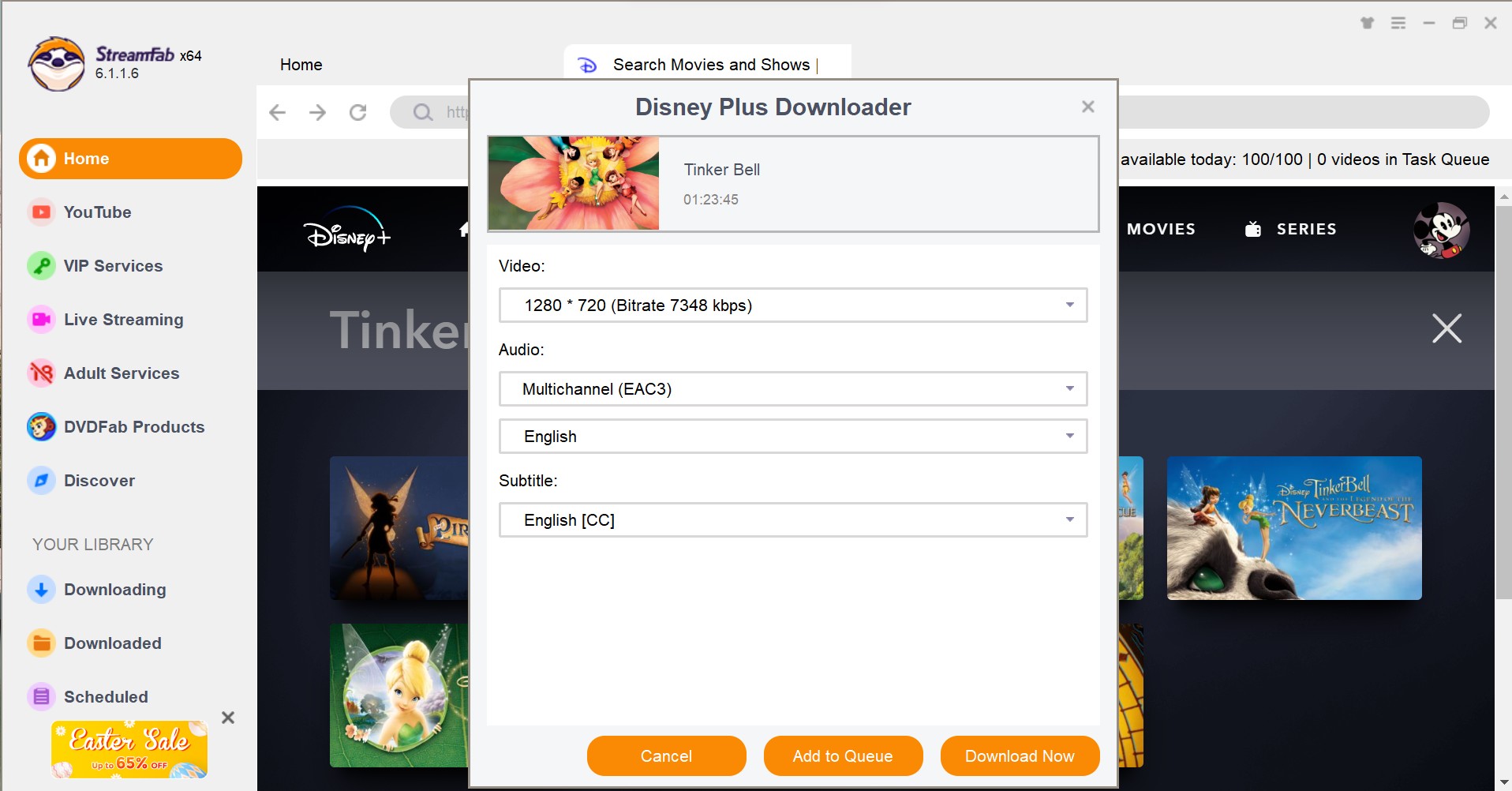Click the DVDFab Products icon
The image size is (1512, 791).
pos(41,427)
